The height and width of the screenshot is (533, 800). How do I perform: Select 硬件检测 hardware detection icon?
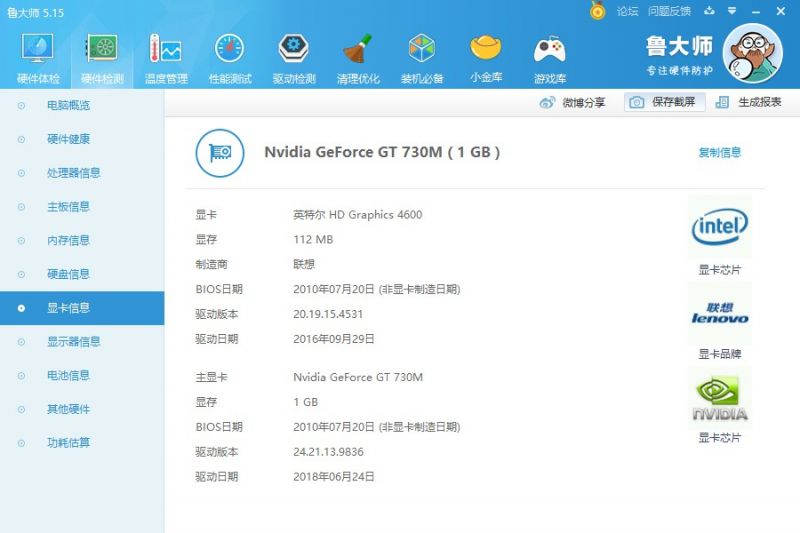(x=102, y=48)
